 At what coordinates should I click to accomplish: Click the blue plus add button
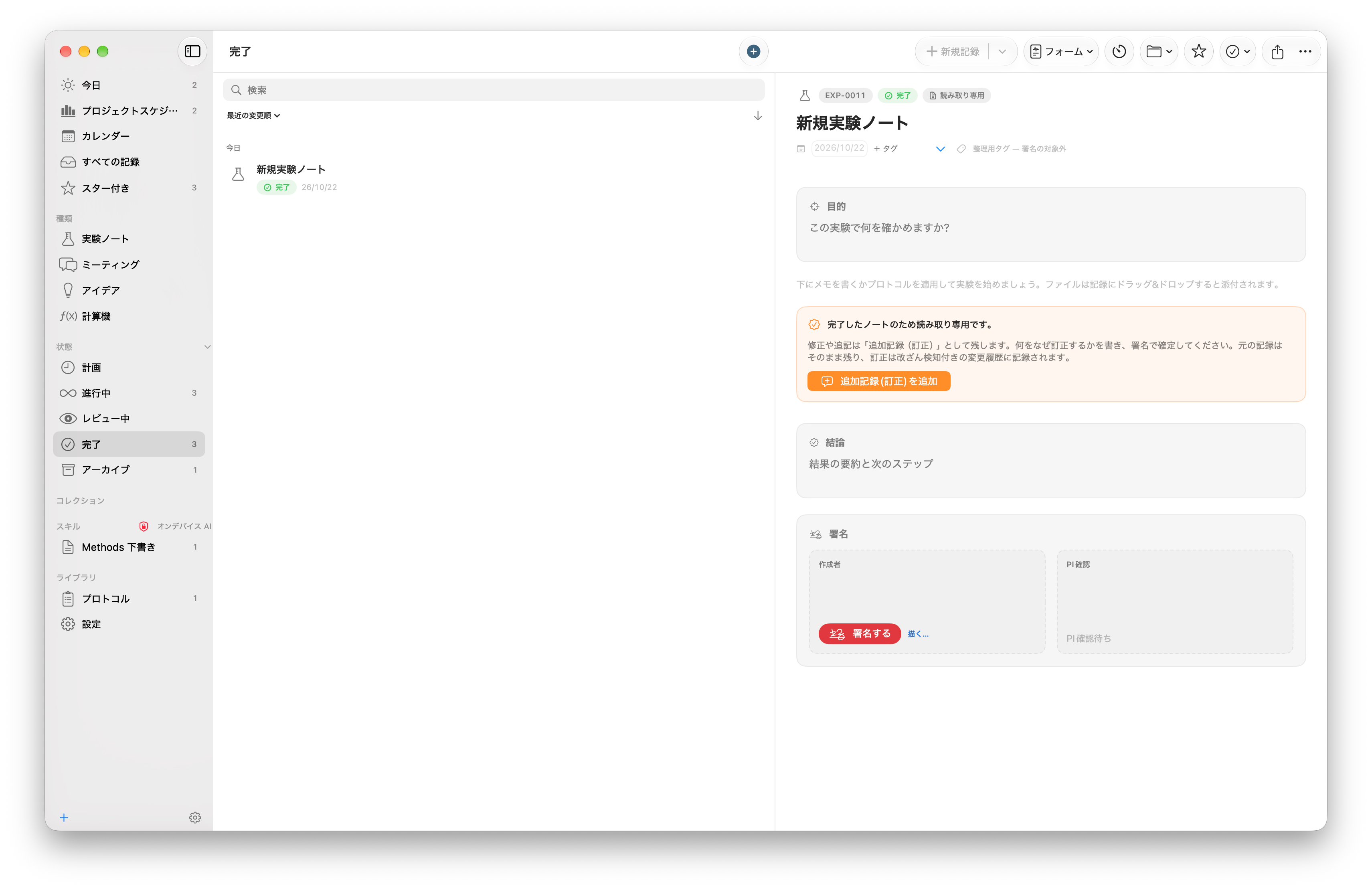(x=753, y=51)
